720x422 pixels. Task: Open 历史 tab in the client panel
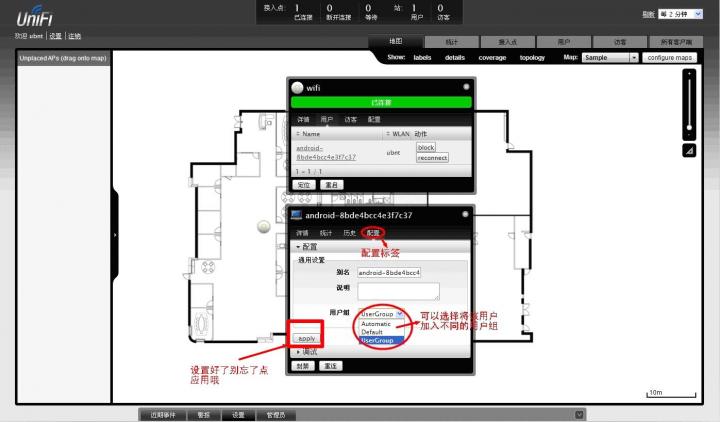click(349, 233)
